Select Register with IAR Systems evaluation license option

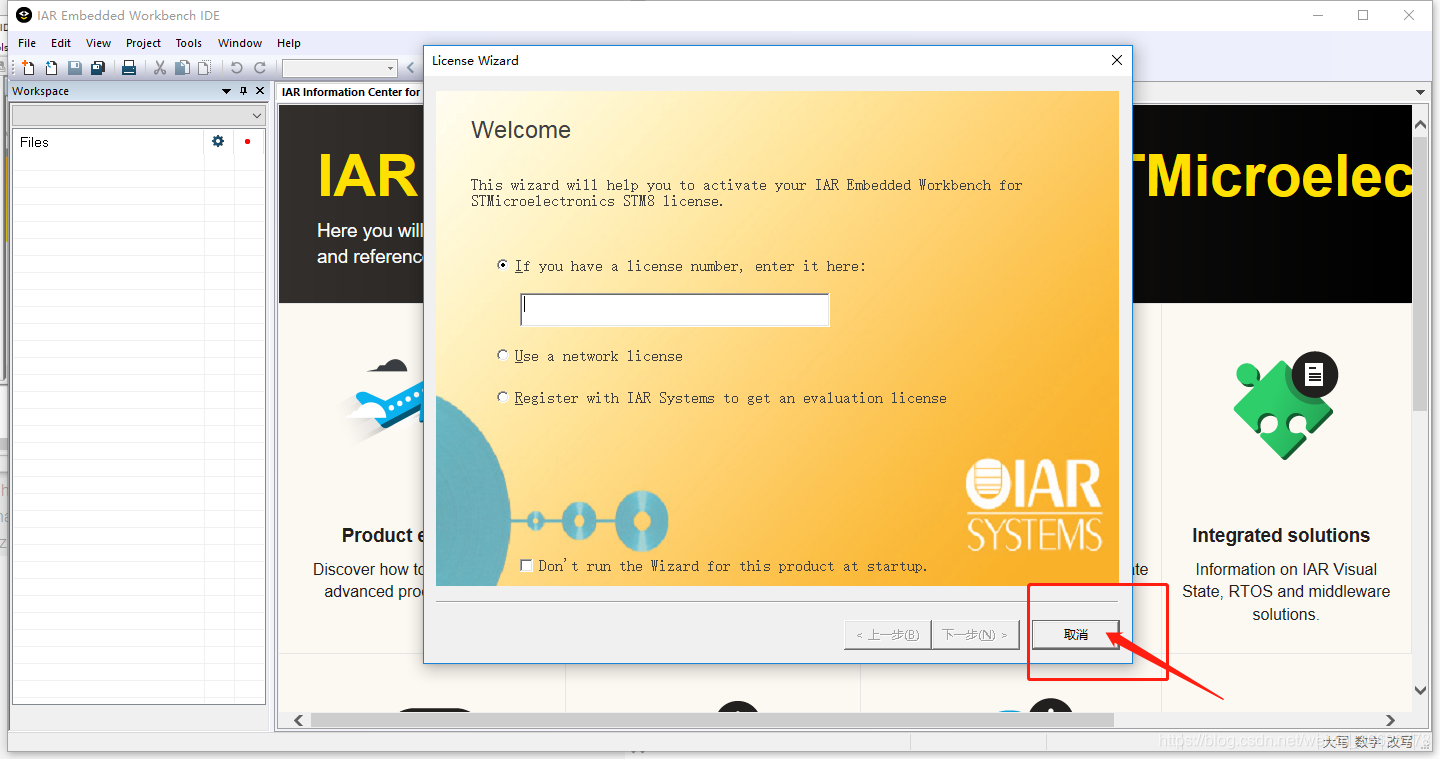click(503, 397)
